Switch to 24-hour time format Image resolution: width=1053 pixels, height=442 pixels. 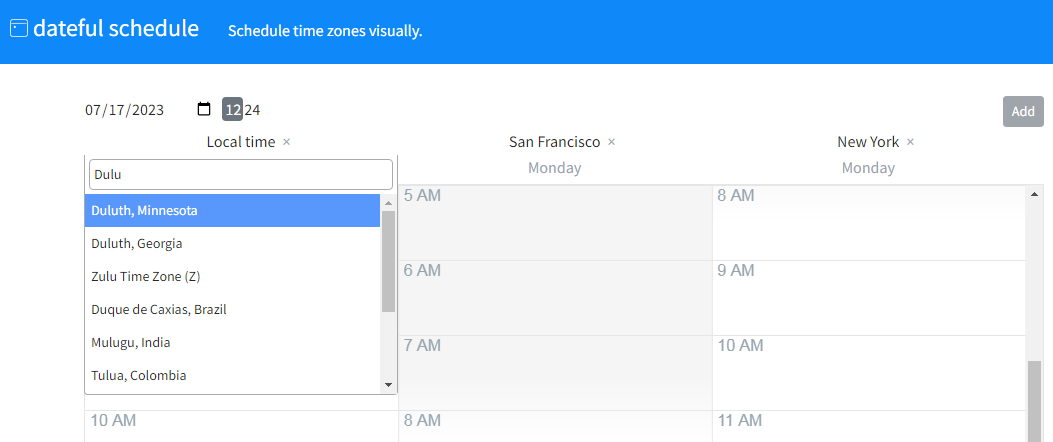(253, 110)
